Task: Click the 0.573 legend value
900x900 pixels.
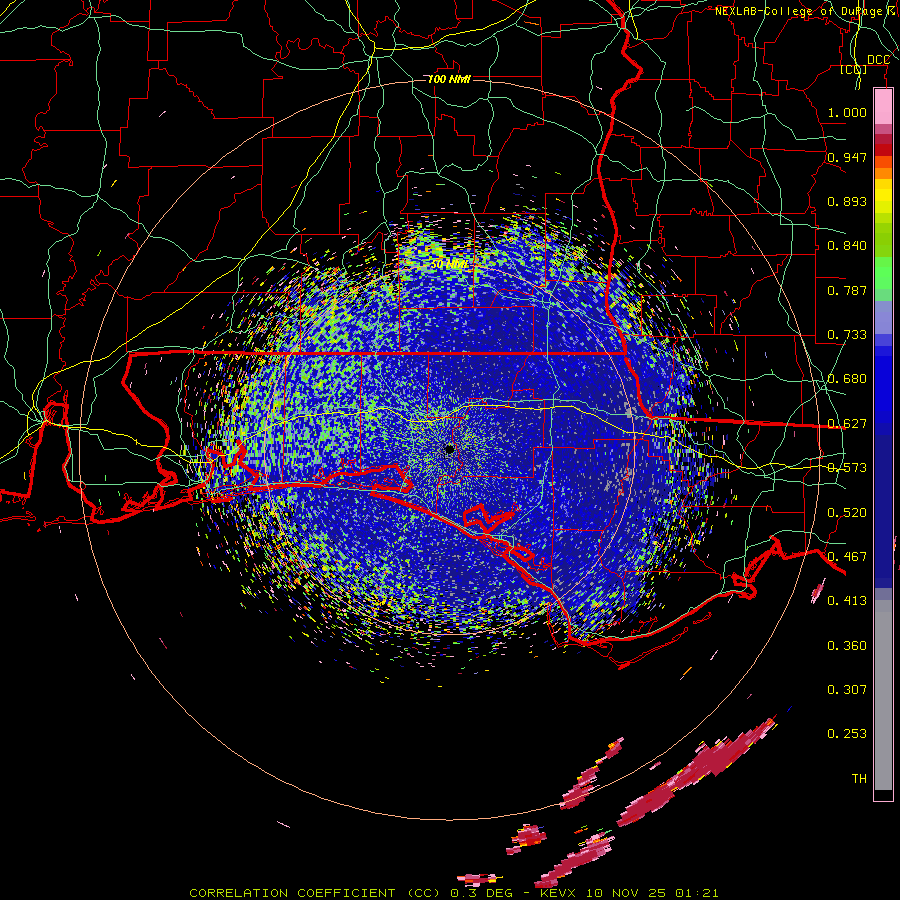Action: pos(847,468)
